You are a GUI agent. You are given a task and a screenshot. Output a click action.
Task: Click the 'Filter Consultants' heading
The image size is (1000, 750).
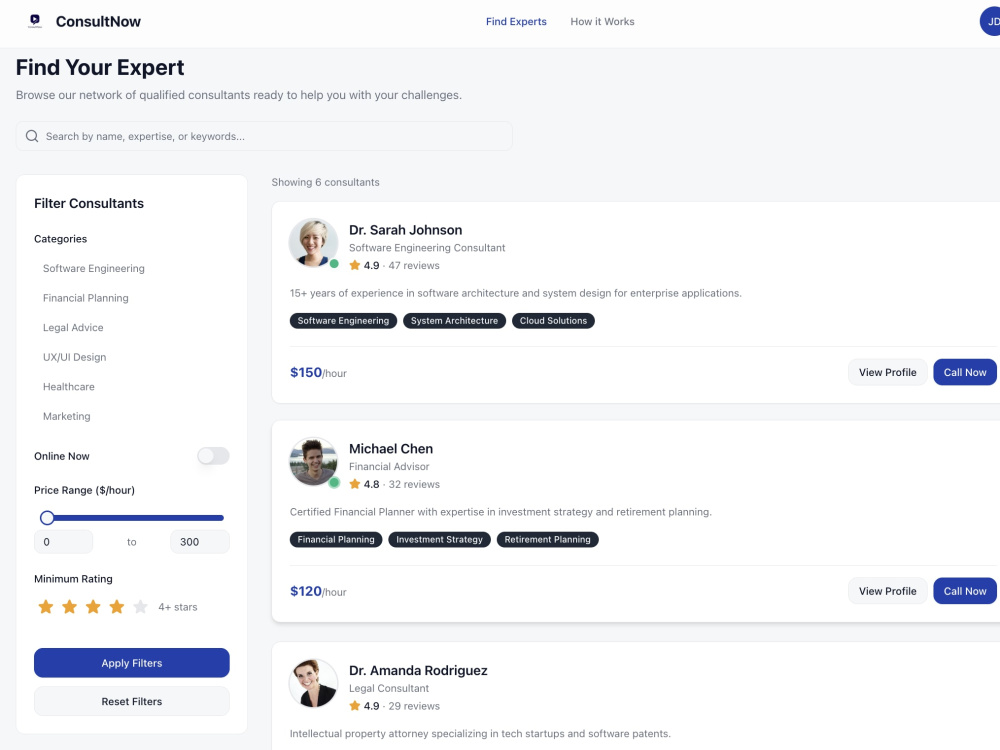pyautogui.click(x=89, y=203)
